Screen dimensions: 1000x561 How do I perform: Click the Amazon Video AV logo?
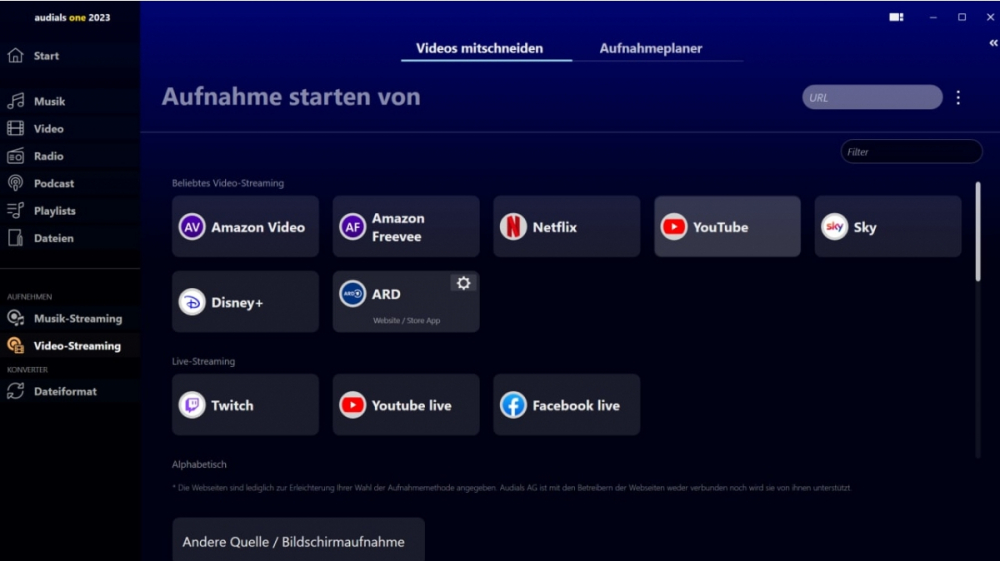click(x=191, y=227)
